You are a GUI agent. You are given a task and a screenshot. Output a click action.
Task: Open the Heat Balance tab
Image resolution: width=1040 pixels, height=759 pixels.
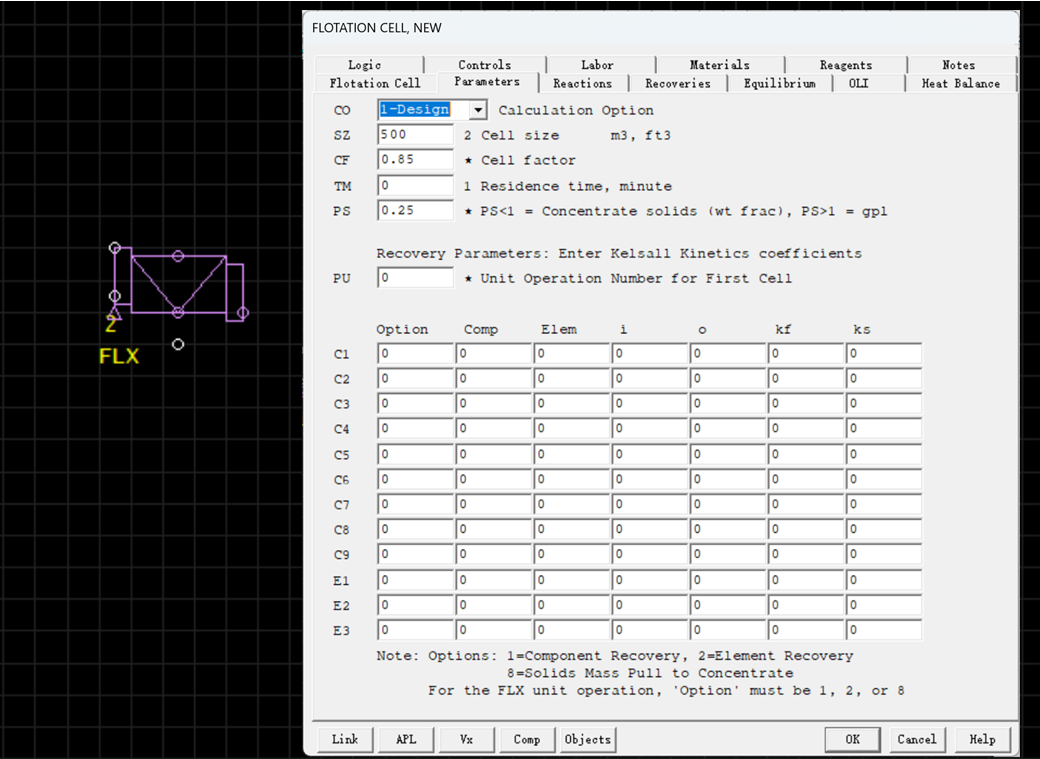tap(960, 83)
